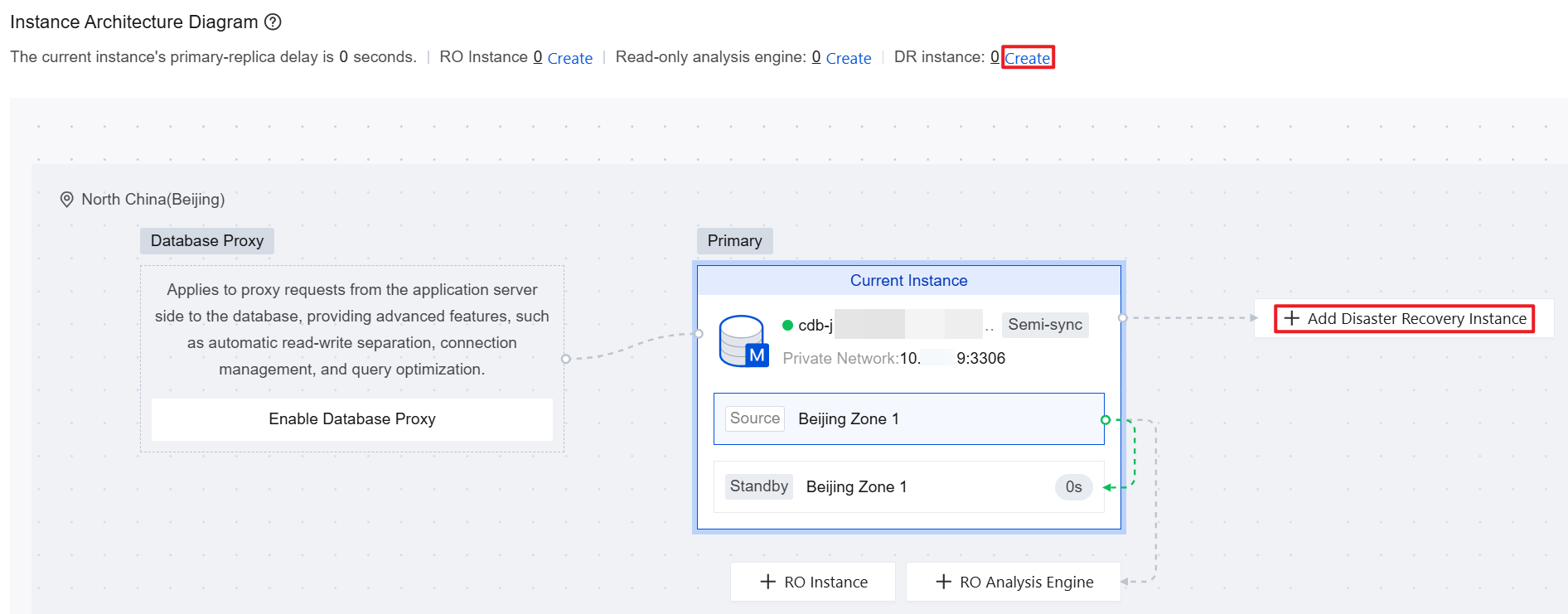Click the Semi-sync label tag
The height and width of the screenshot is (614, 1568).
coord(1044,325)
